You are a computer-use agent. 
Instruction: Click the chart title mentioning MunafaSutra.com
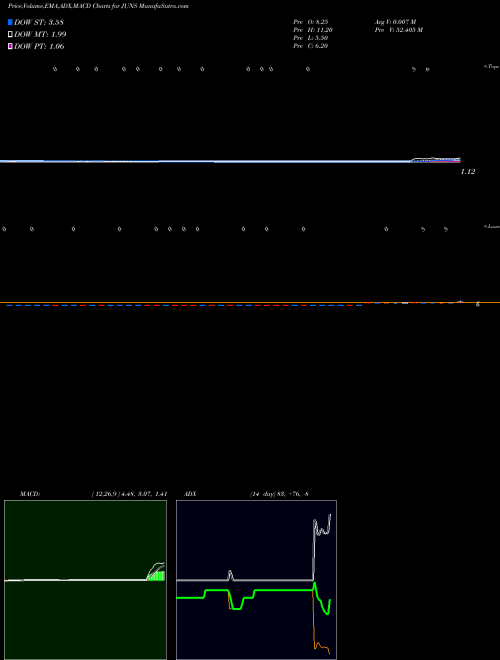[x=98, y=6]
